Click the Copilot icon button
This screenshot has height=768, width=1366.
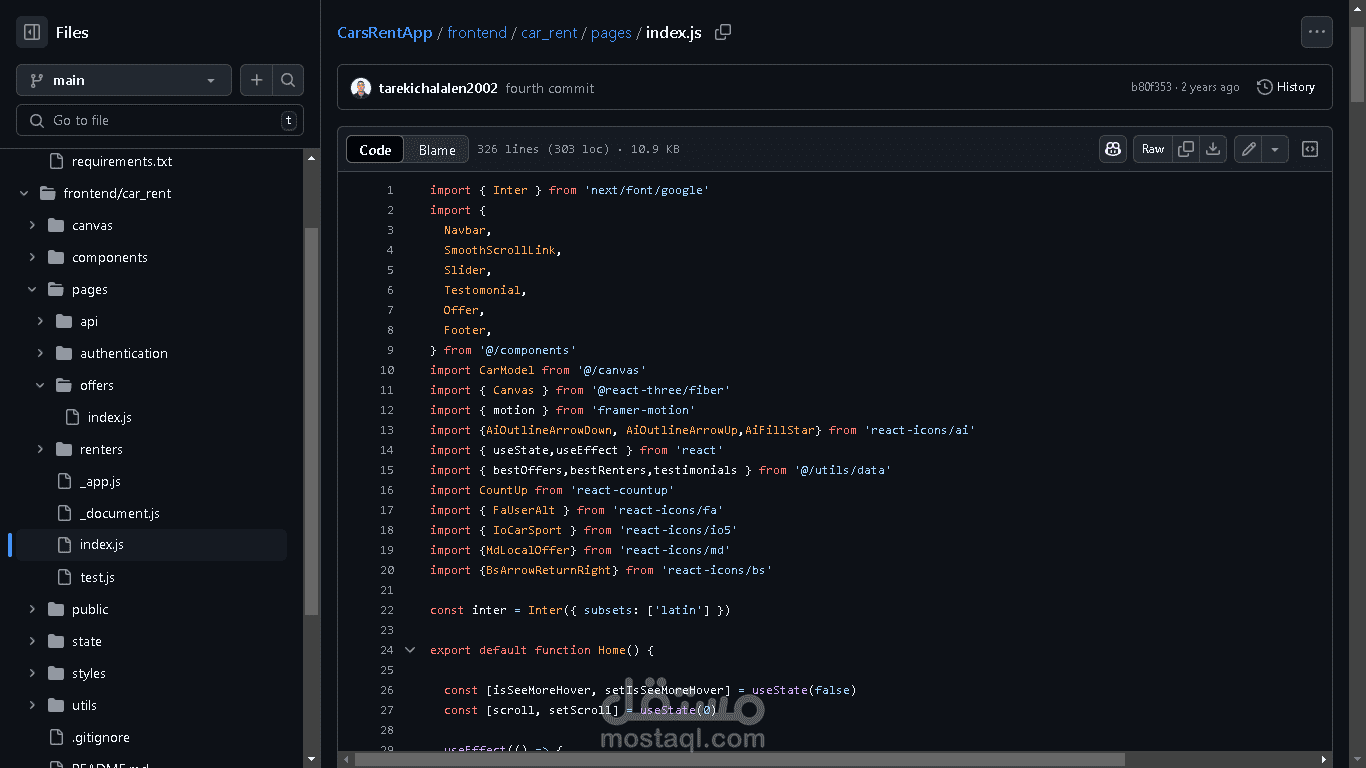coord(1113,149)
